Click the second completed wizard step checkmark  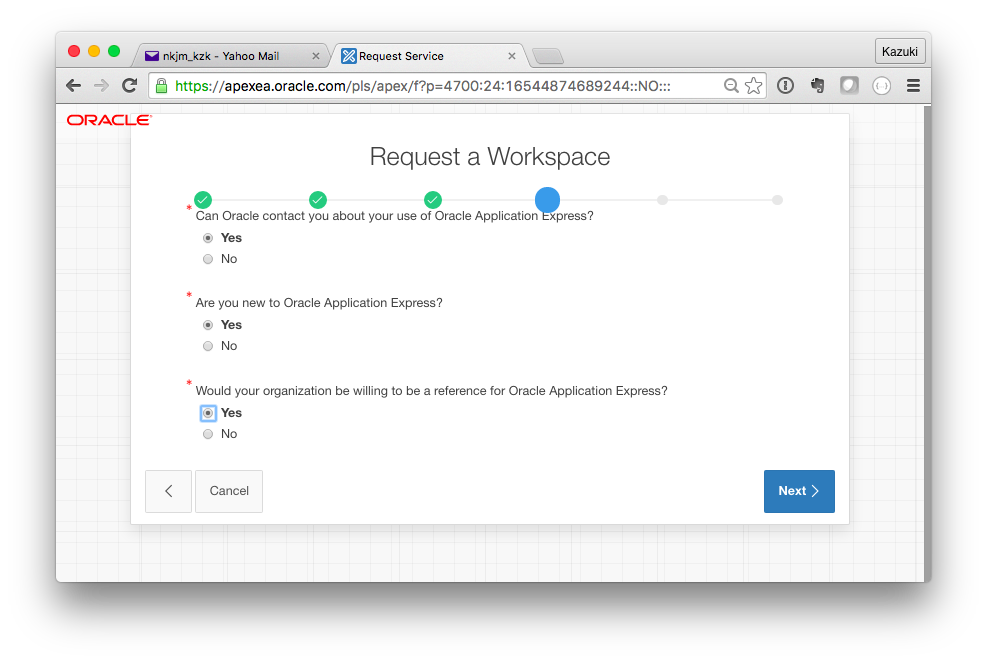point(318,200)
